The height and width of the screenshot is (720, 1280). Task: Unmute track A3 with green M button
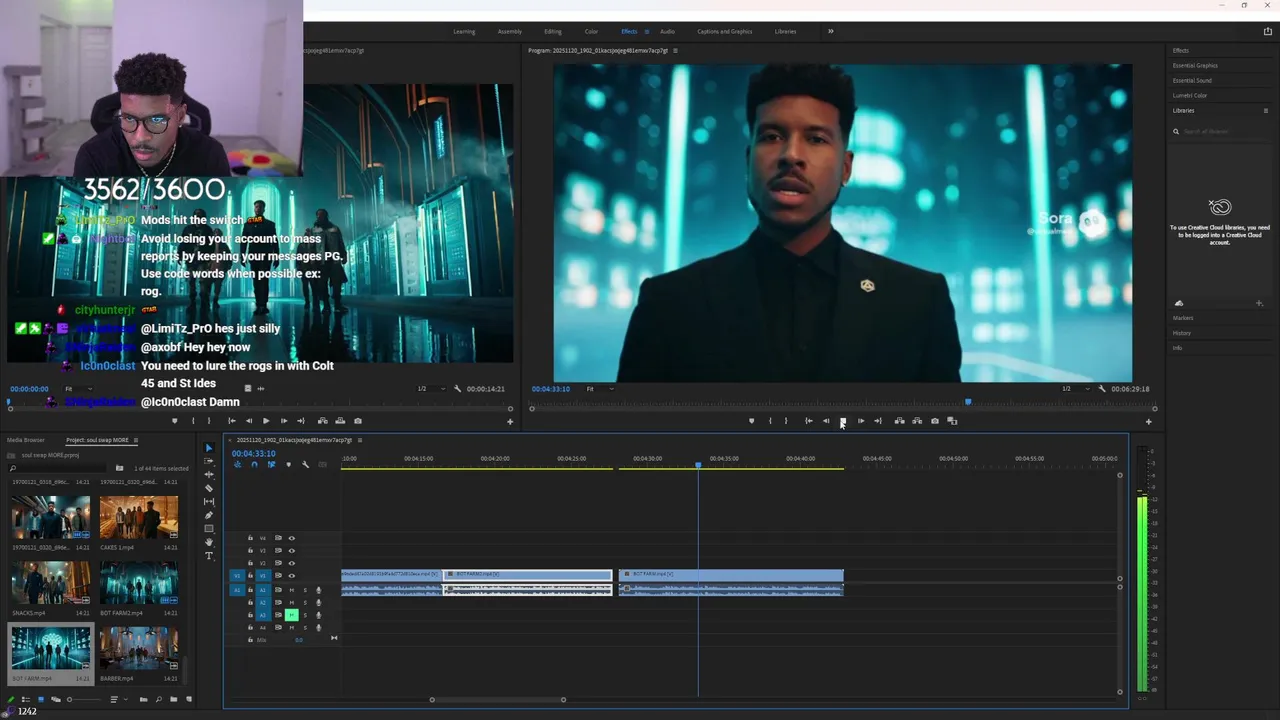coord(292,615)
